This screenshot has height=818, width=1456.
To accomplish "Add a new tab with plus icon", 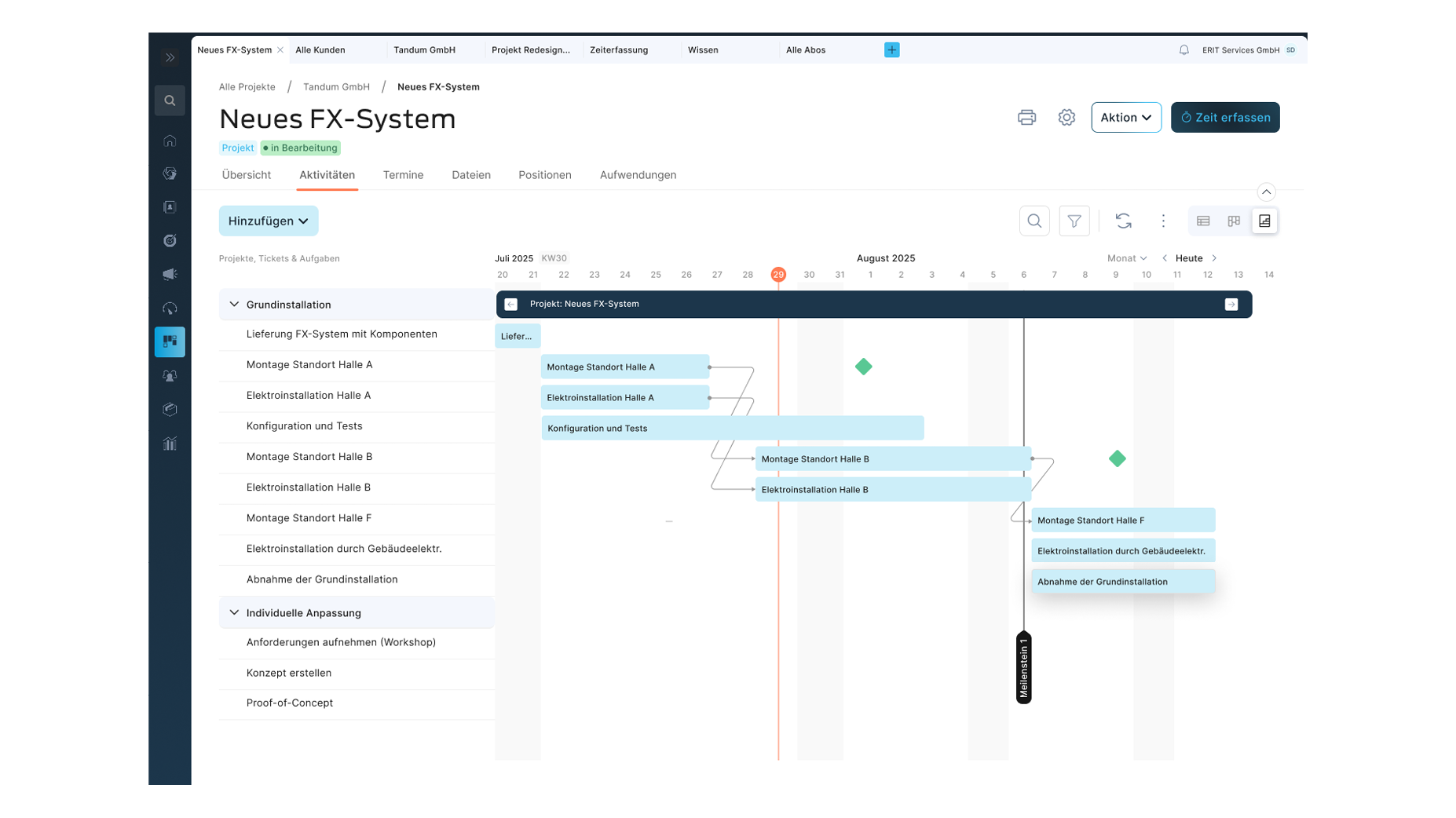I will (891, 50).
